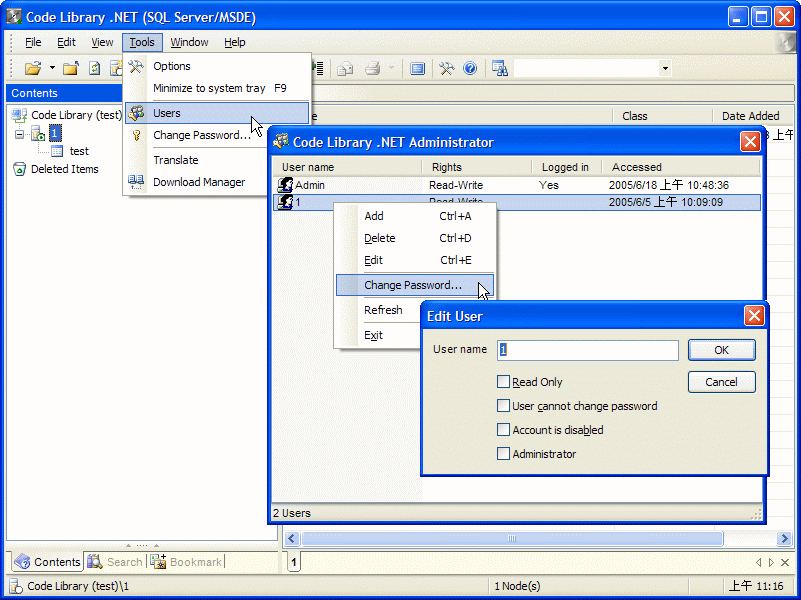Screen dimensions: 801x600
Task: Click the Class column header
Action: coord(662,116)
